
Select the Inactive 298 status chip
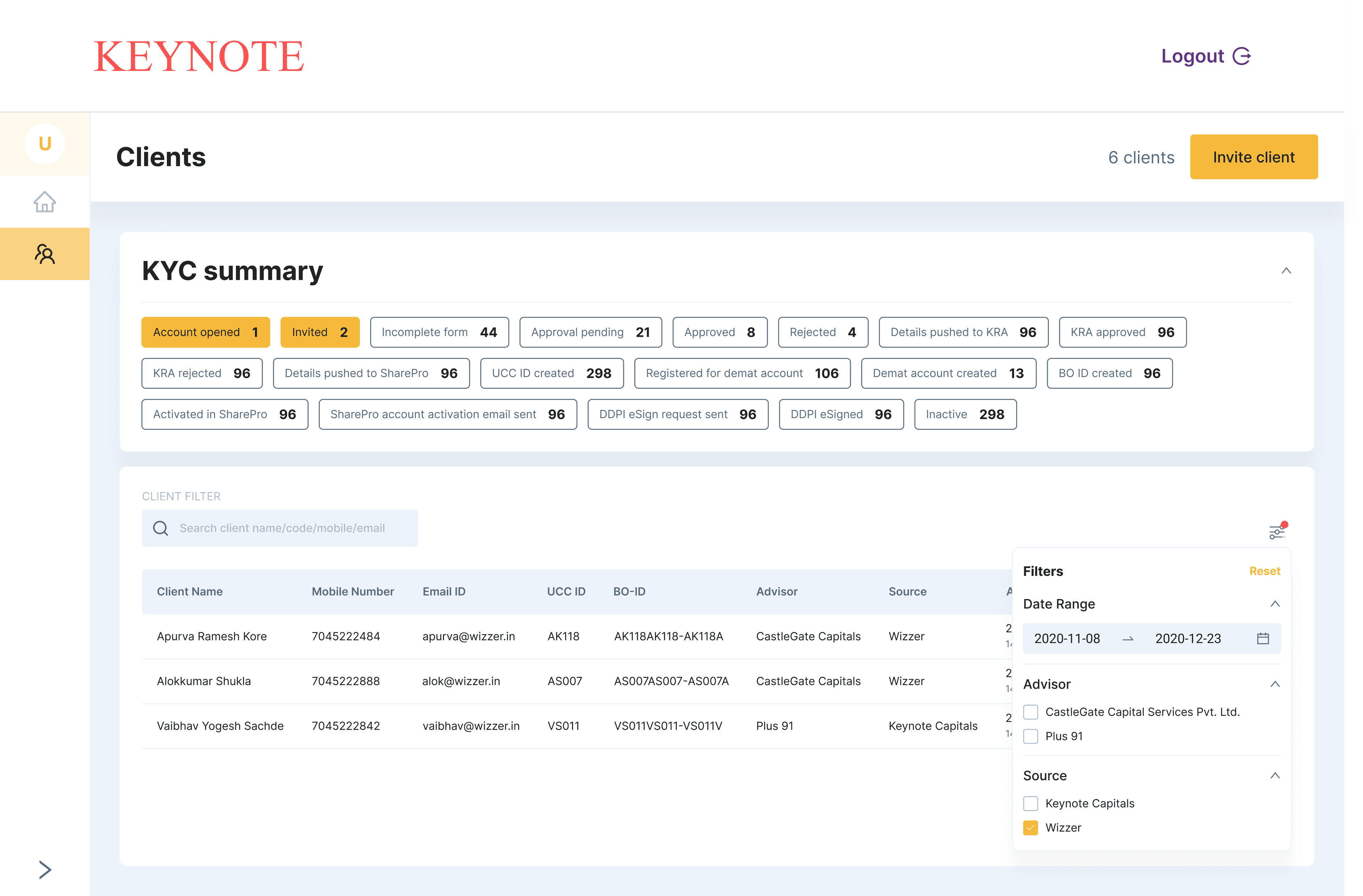tap(965, 414)
